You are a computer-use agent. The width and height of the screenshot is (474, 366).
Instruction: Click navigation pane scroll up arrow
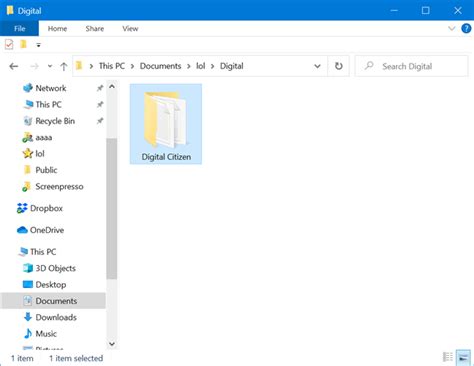(112, 87)
